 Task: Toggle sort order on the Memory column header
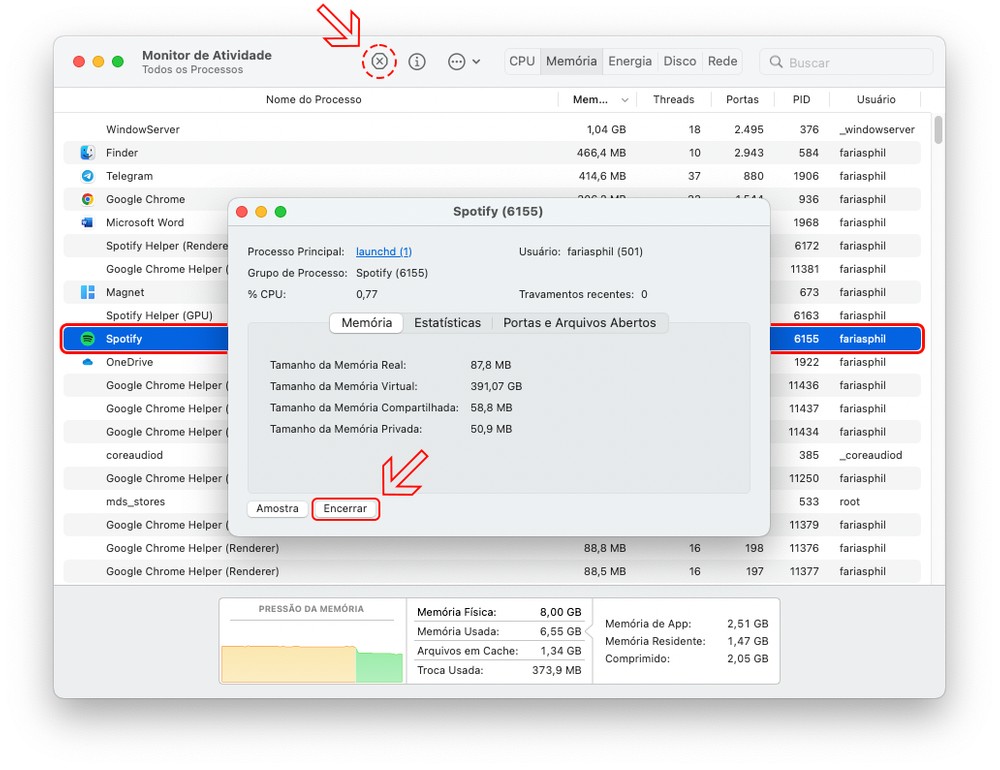[x=599, y=100]
